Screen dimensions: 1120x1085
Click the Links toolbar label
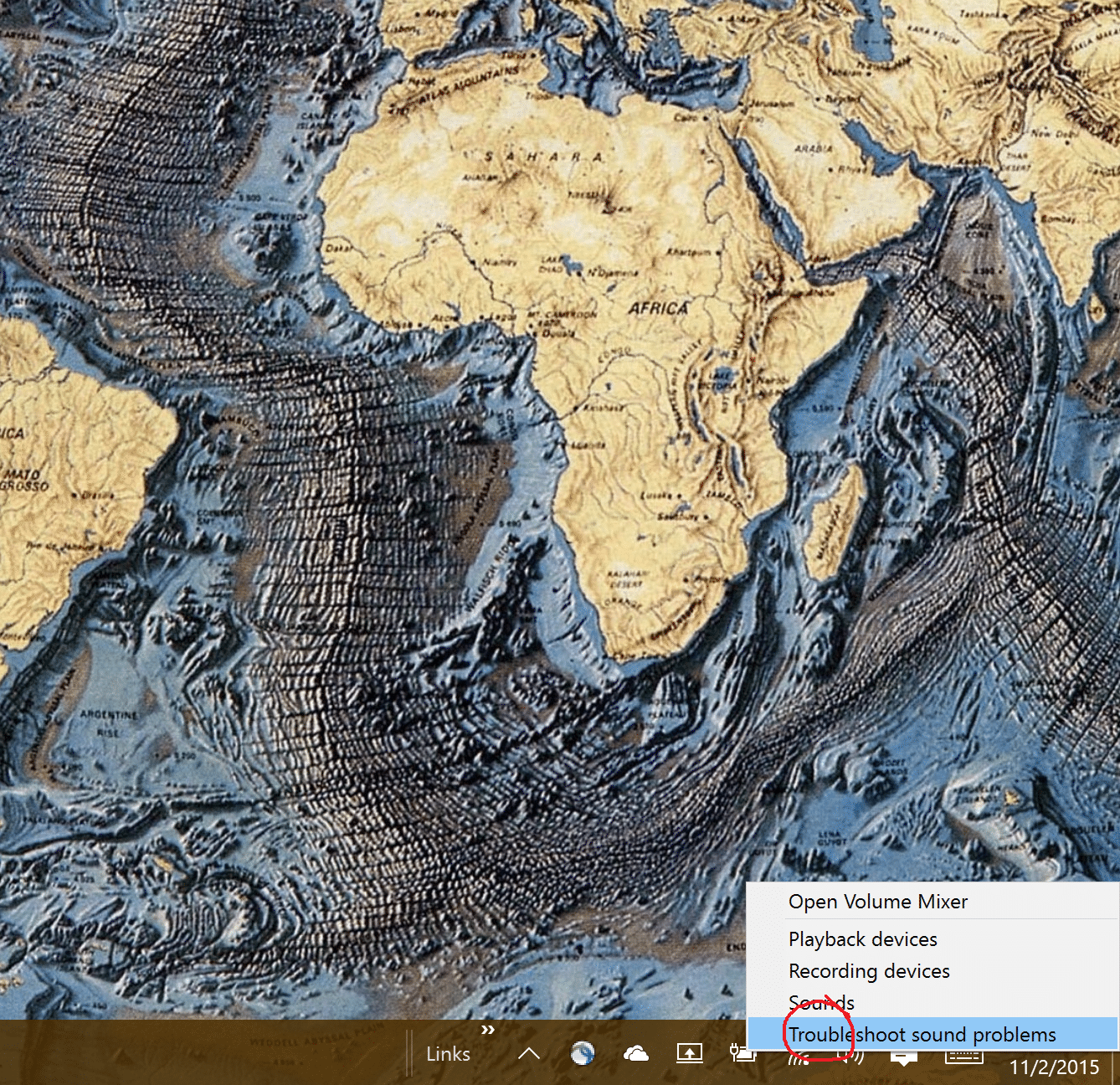point(448,1054)
